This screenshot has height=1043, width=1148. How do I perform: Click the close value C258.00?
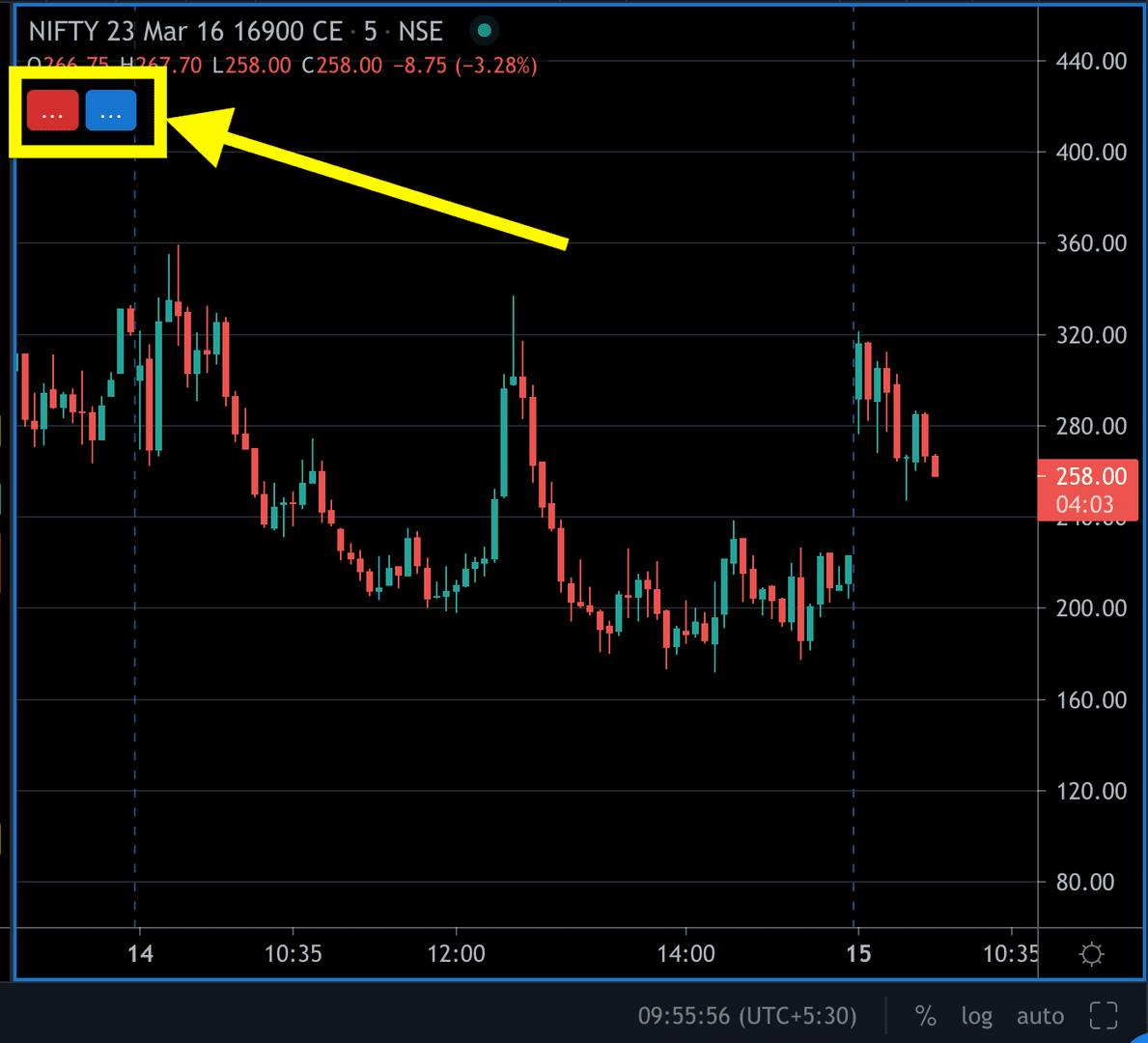tap(342, 66)
